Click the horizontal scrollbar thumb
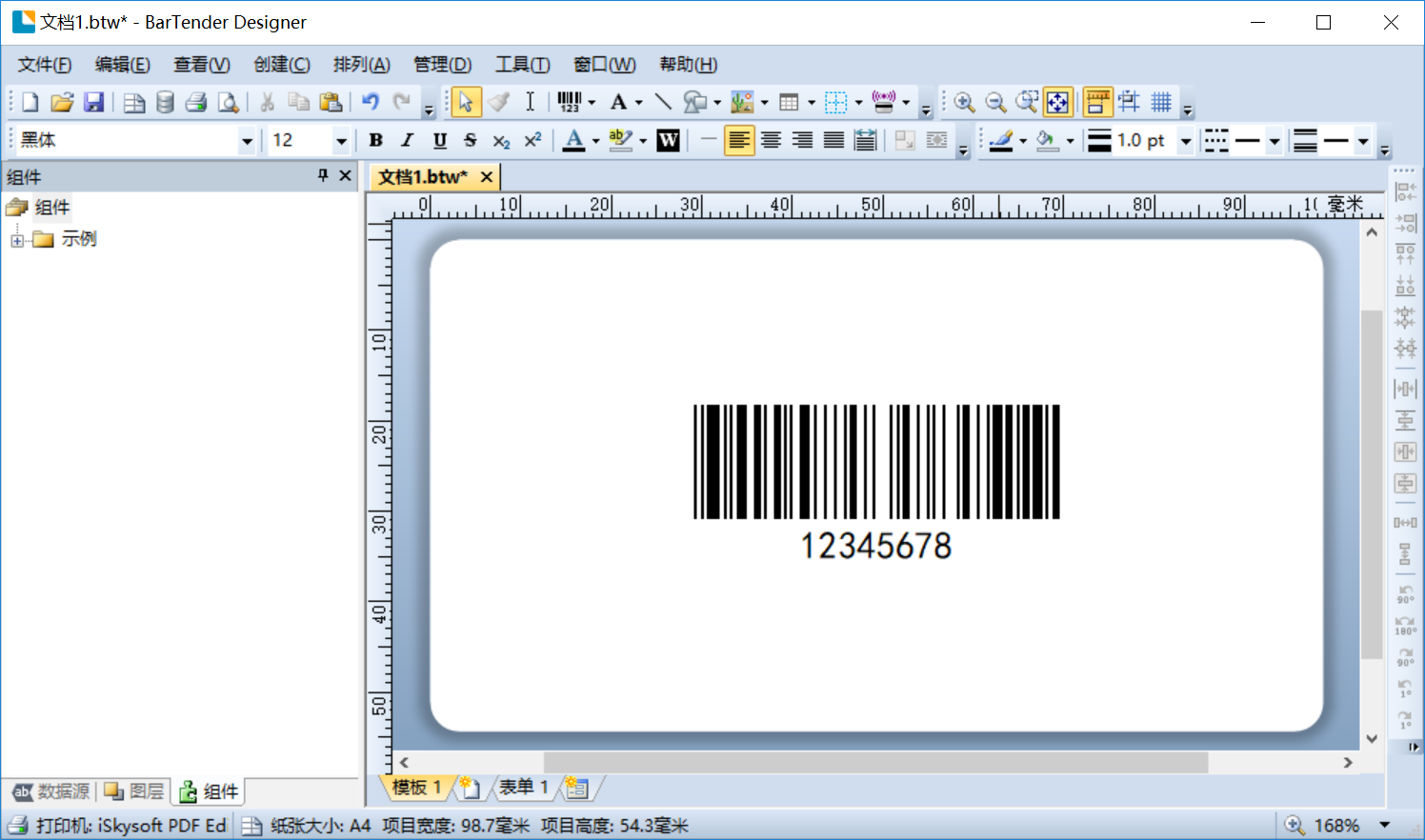Viewport: 1425px width, 840px height. click(875, 763)
